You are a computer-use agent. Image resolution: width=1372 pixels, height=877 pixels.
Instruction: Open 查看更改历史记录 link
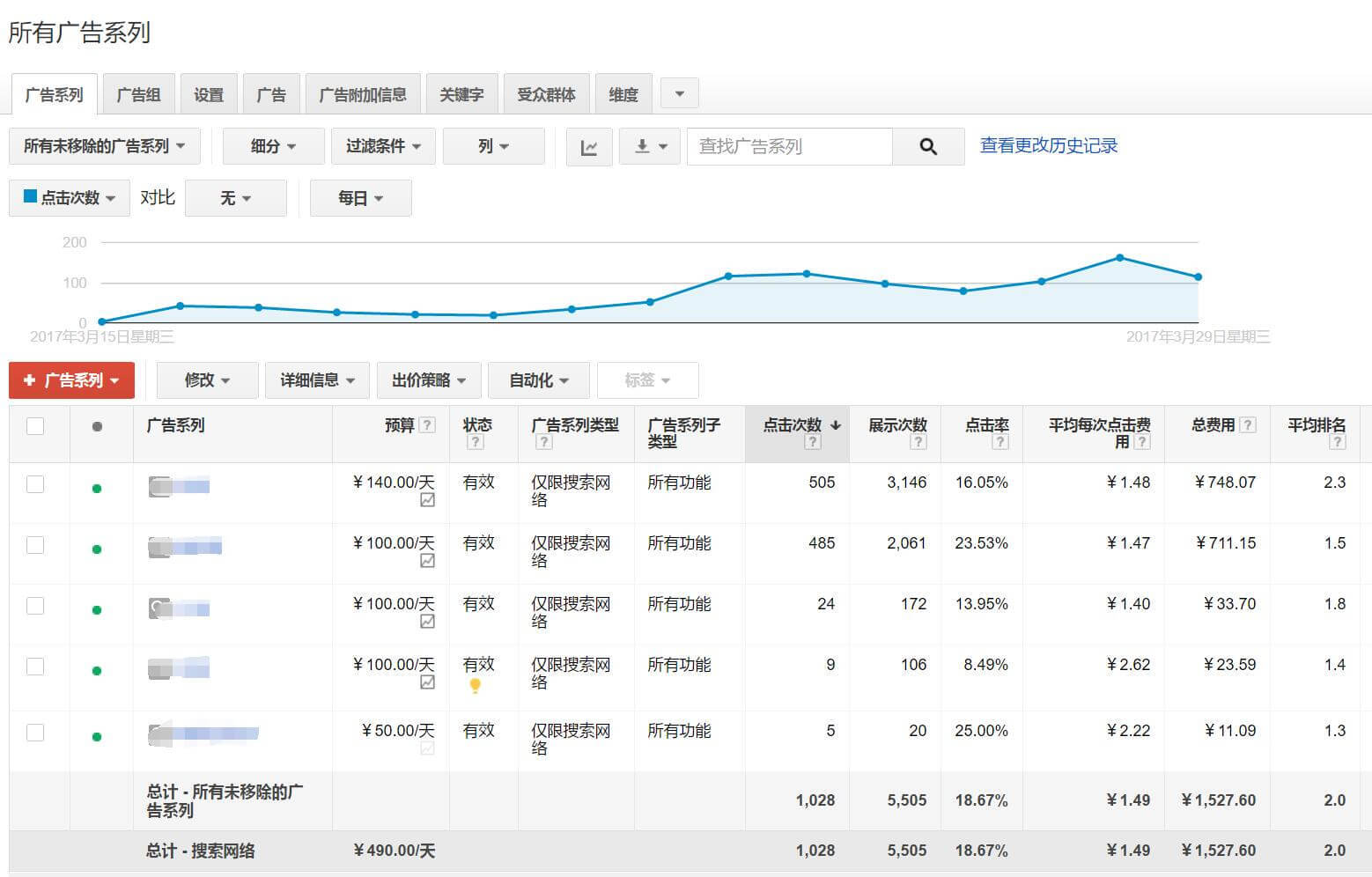(1049, 146)
